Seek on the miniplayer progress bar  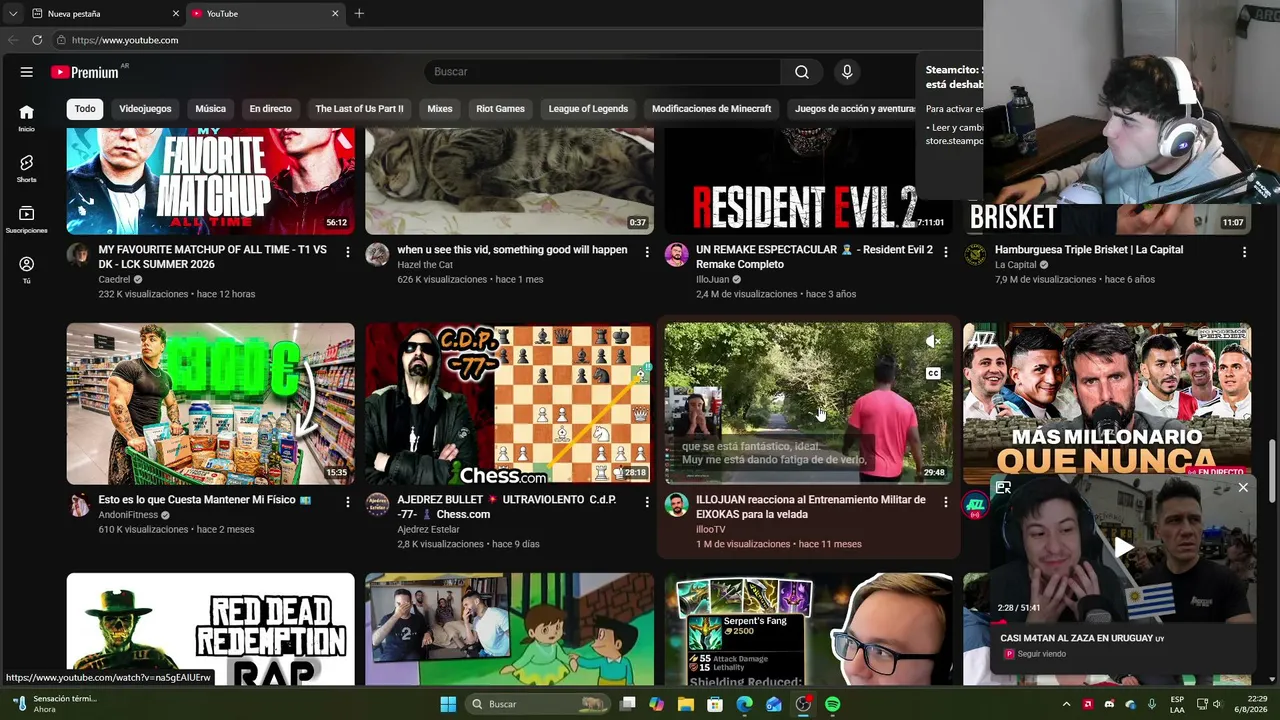pyautogui.click(x=1123, y=624)
